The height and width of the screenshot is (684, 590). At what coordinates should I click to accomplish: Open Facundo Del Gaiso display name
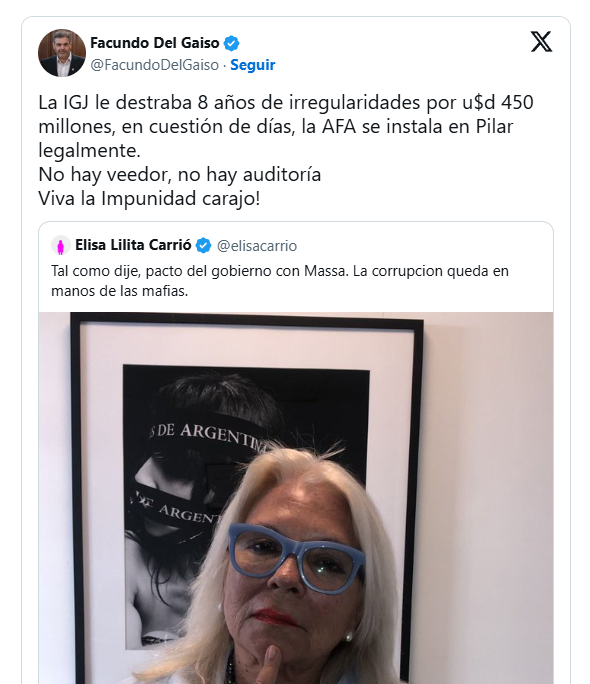pyautogui.click(x=155, y=43)
